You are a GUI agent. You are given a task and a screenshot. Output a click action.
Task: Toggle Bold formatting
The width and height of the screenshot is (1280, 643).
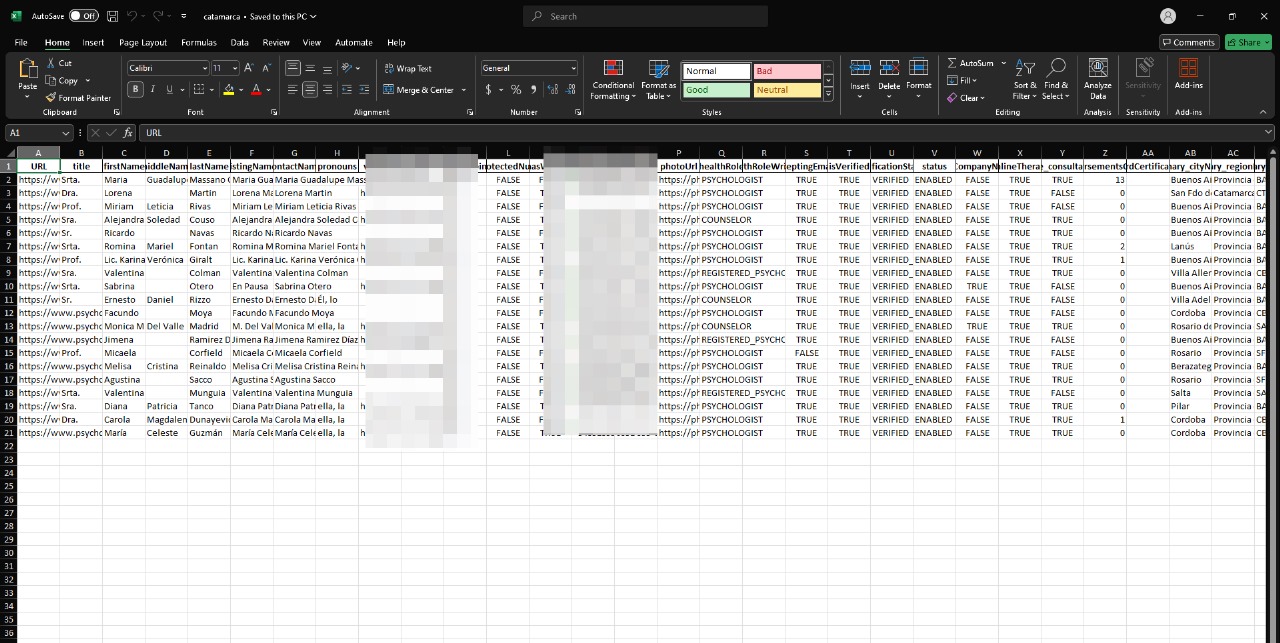[136, 89]
